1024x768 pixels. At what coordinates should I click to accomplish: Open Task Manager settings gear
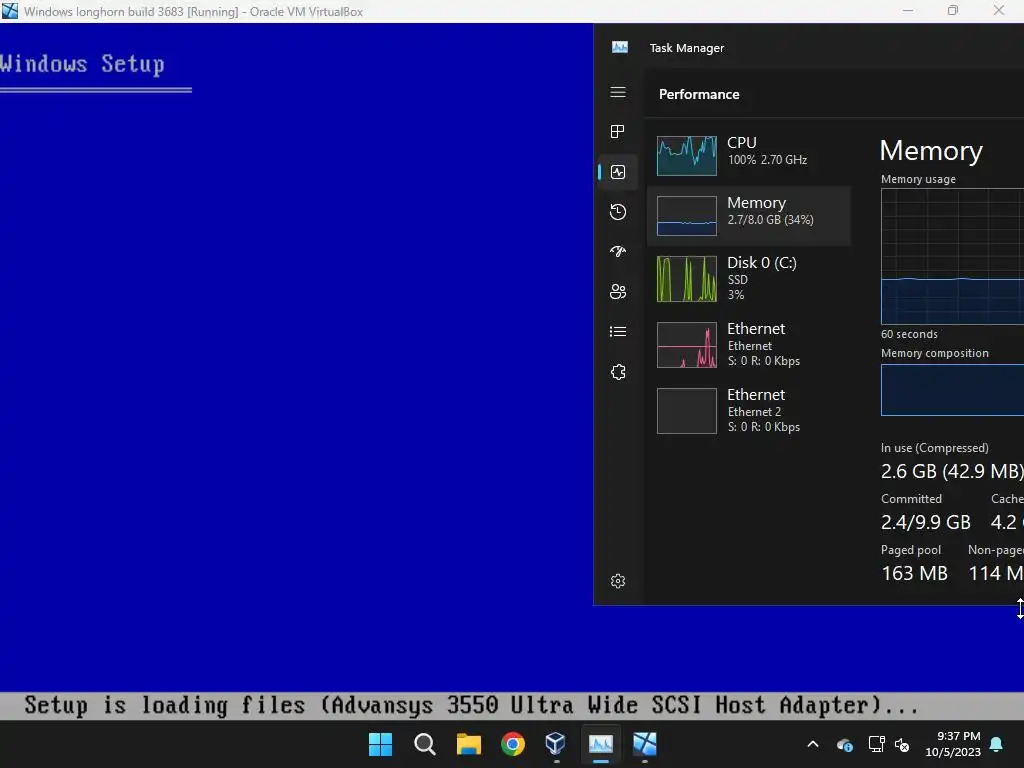[x=618, y=581]
